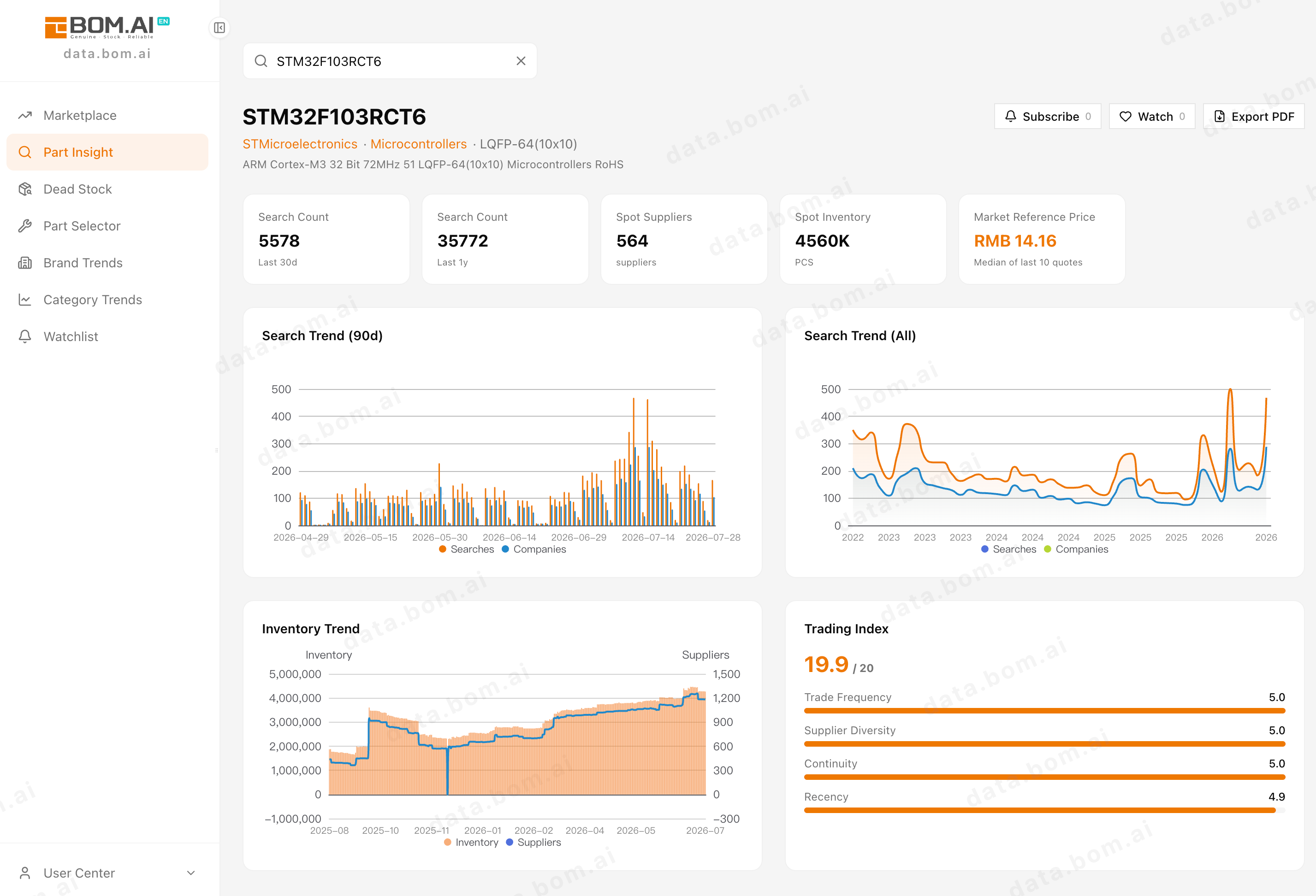Screen dimensions: 1316x896
Task: Go to Brand Trends
Action: coord(107,263)
